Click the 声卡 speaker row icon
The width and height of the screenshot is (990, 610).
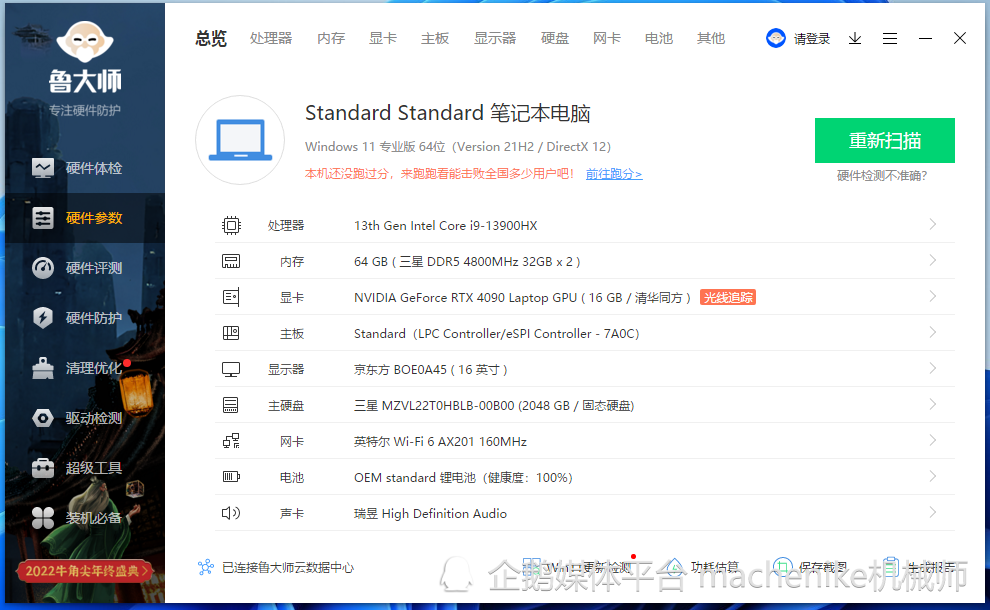[231, 513]
